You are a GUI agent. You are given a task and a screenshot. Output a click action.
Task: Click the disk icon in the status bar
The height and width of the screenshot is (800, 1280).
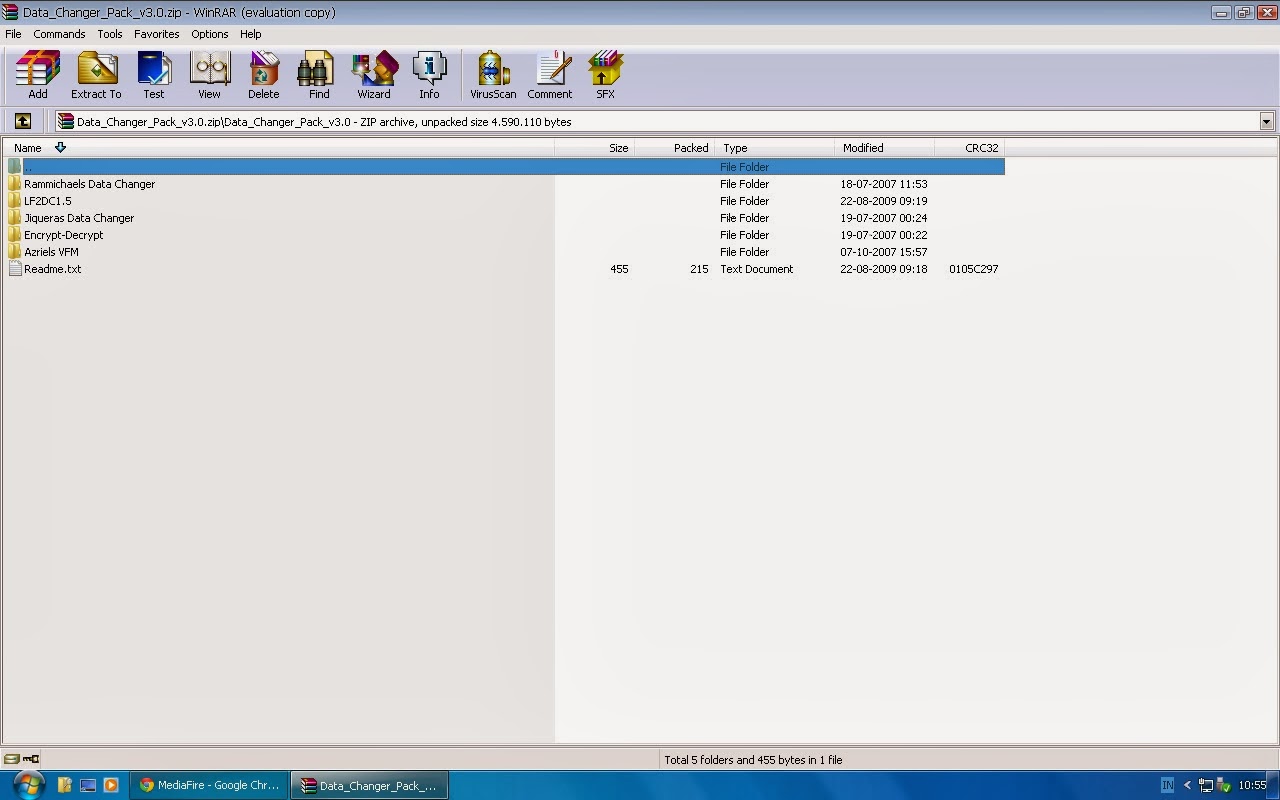(x=11, y=759)
